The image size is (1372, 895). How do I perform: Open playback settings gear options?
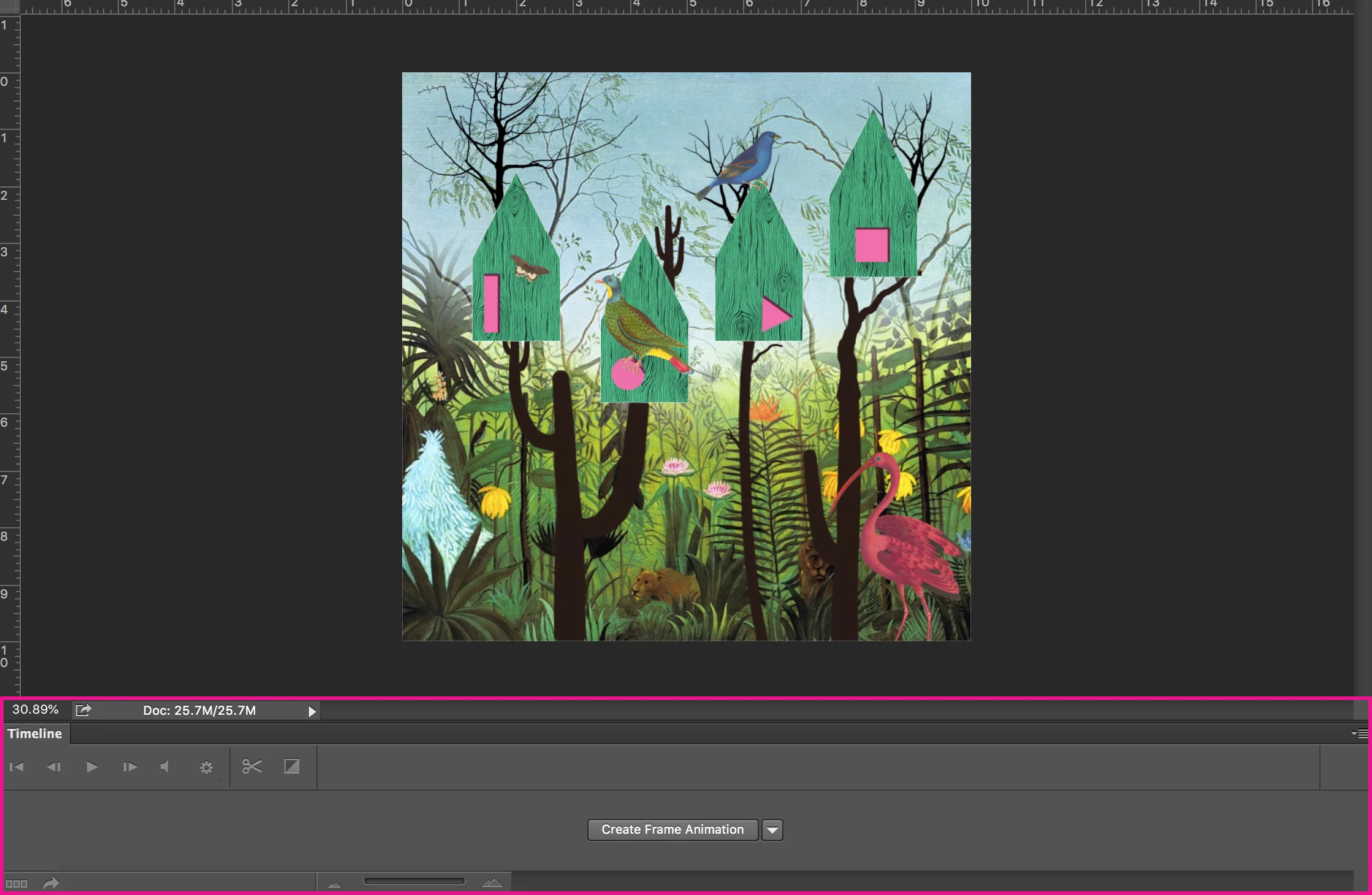point(207,767)
